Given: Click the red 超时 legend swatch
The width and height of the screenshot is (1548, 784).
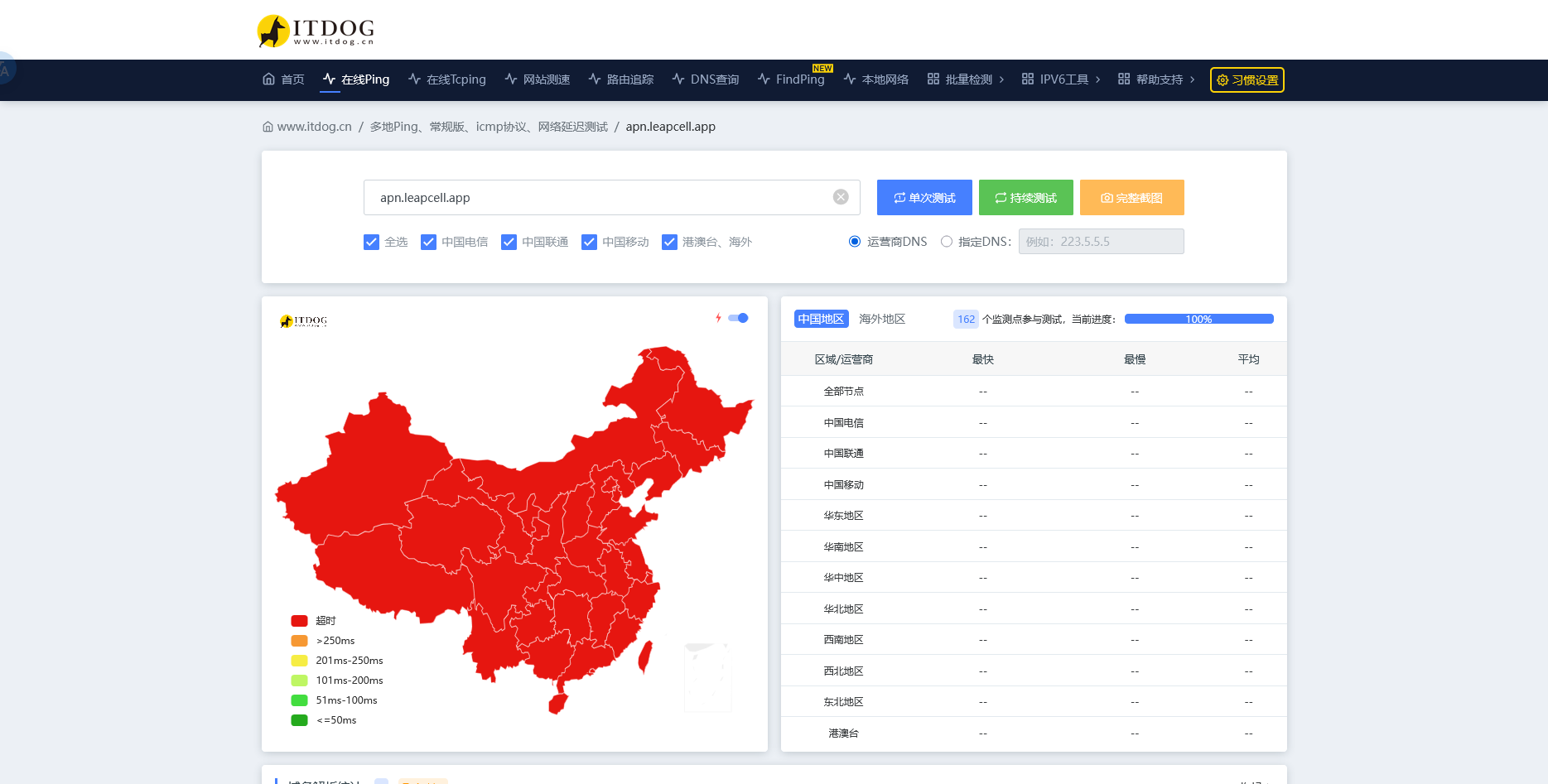Looking at the screenshot, I should 299,620.
